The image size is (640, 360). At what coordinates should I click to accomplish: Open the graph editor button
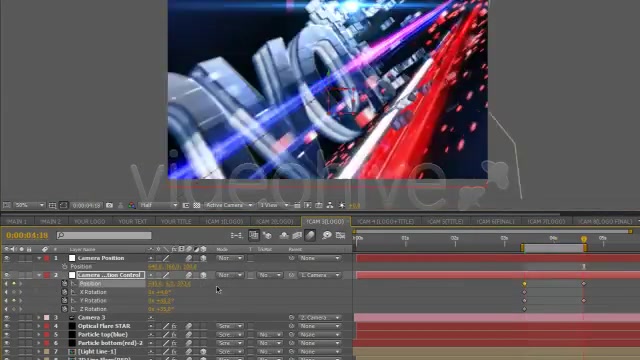point(340,235)
